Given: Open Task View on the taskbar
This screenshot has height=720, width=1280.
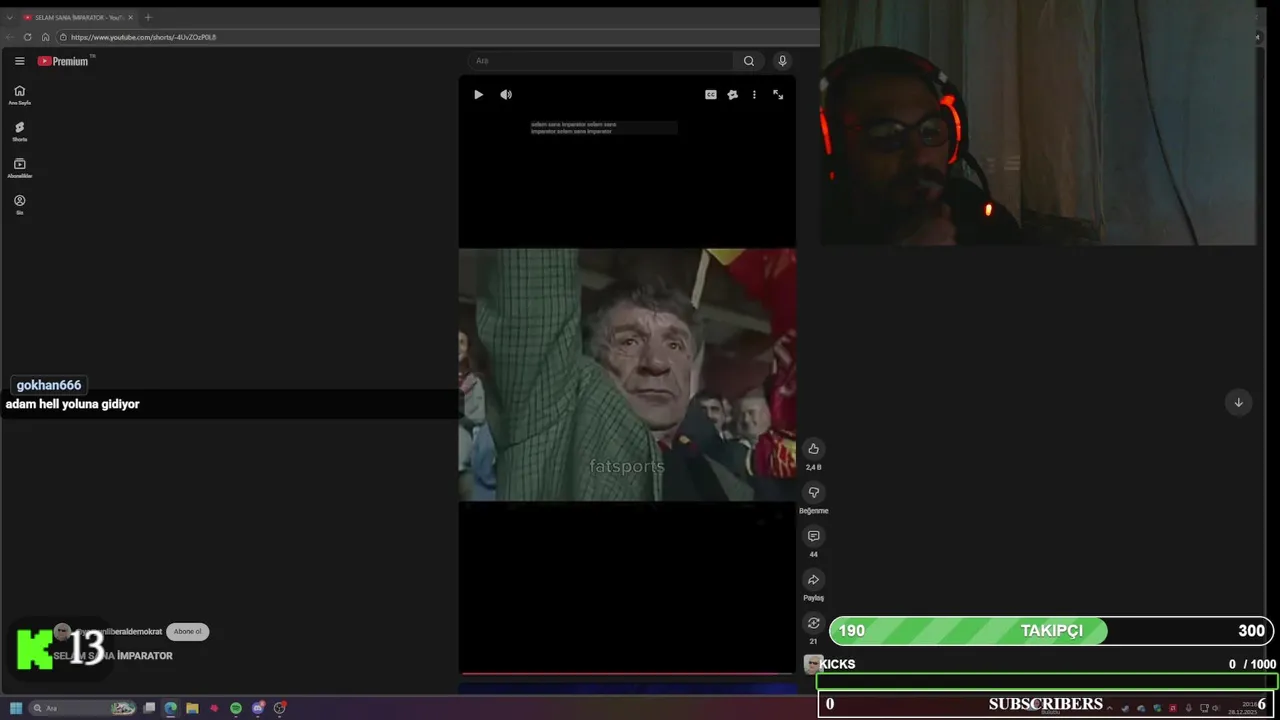Looking at the screenshot, I should pos(149,708).
